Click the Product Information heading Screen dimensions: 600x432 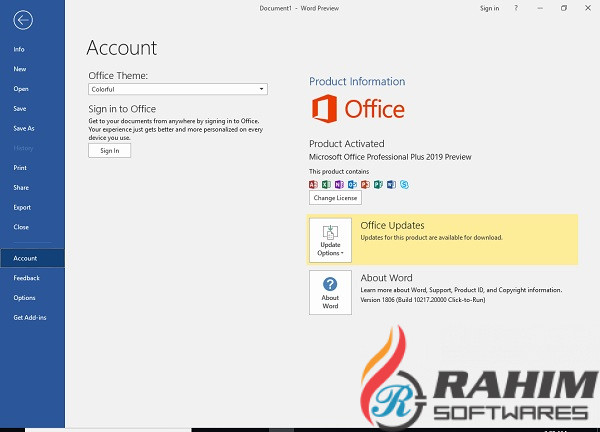[x=357, y=82]
